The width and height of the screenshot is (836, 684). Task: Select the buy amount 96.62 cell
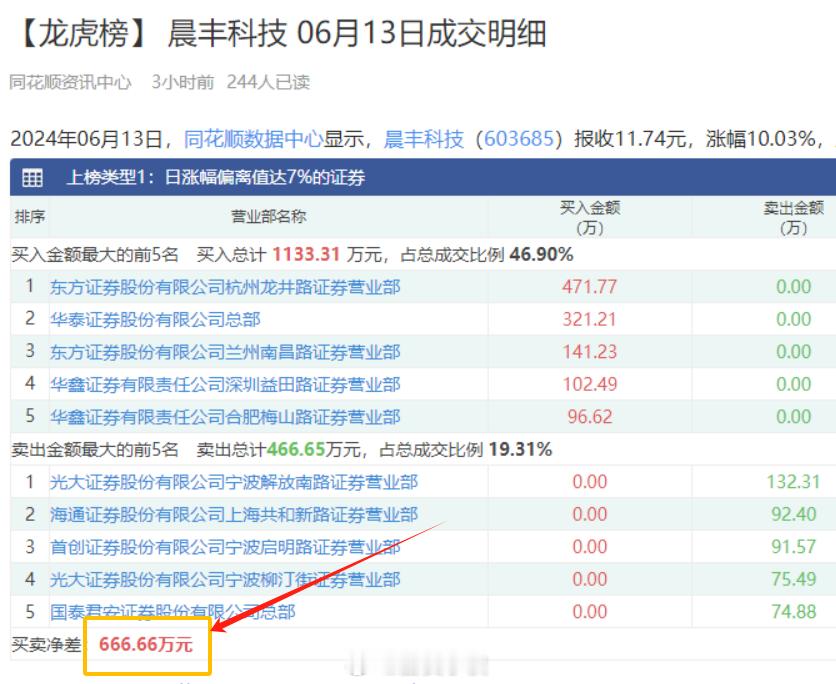click(590, 417)
